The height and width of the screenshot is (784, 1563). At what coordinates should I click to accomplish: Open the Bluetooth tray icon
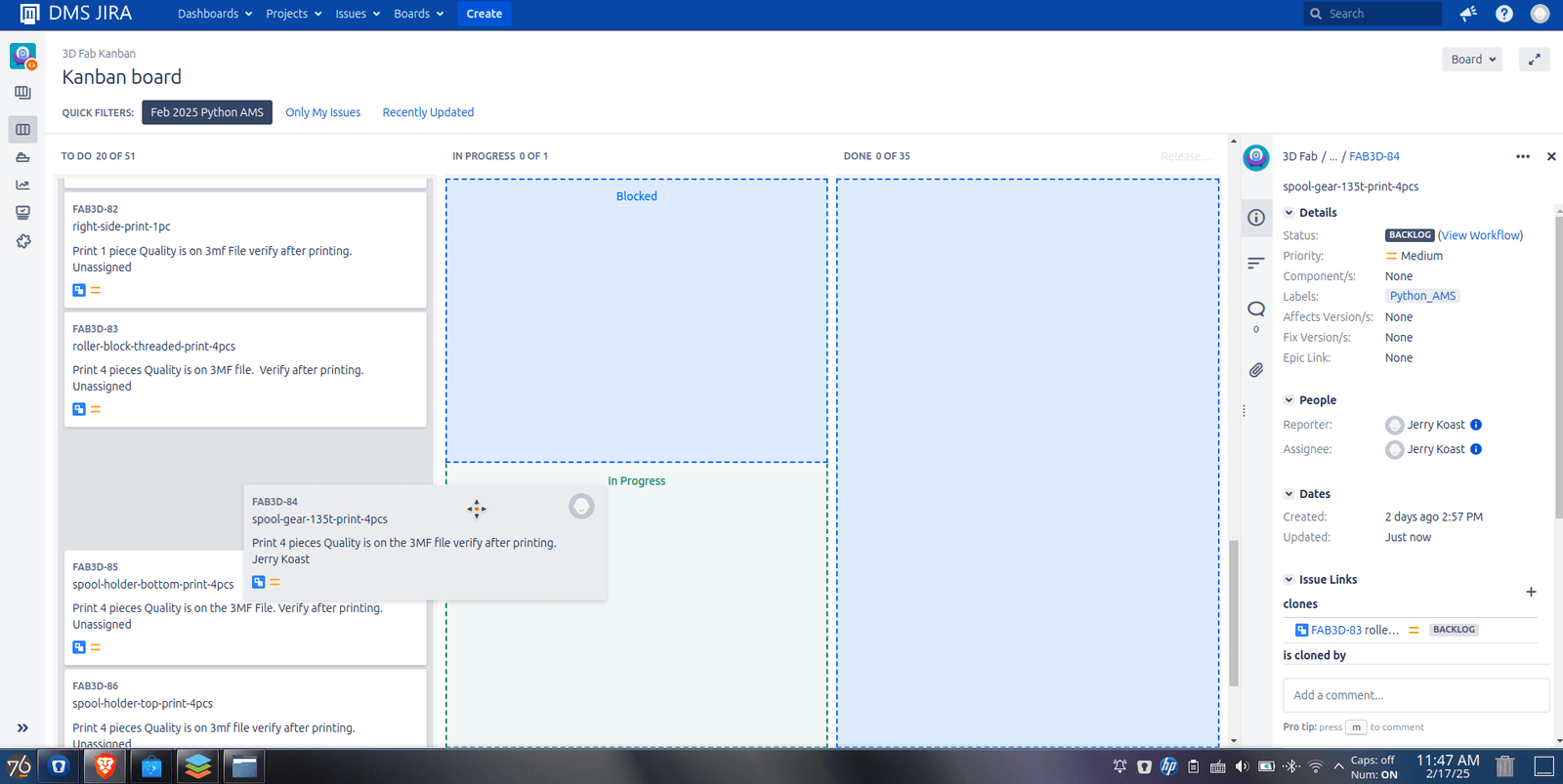[1291, 766]
